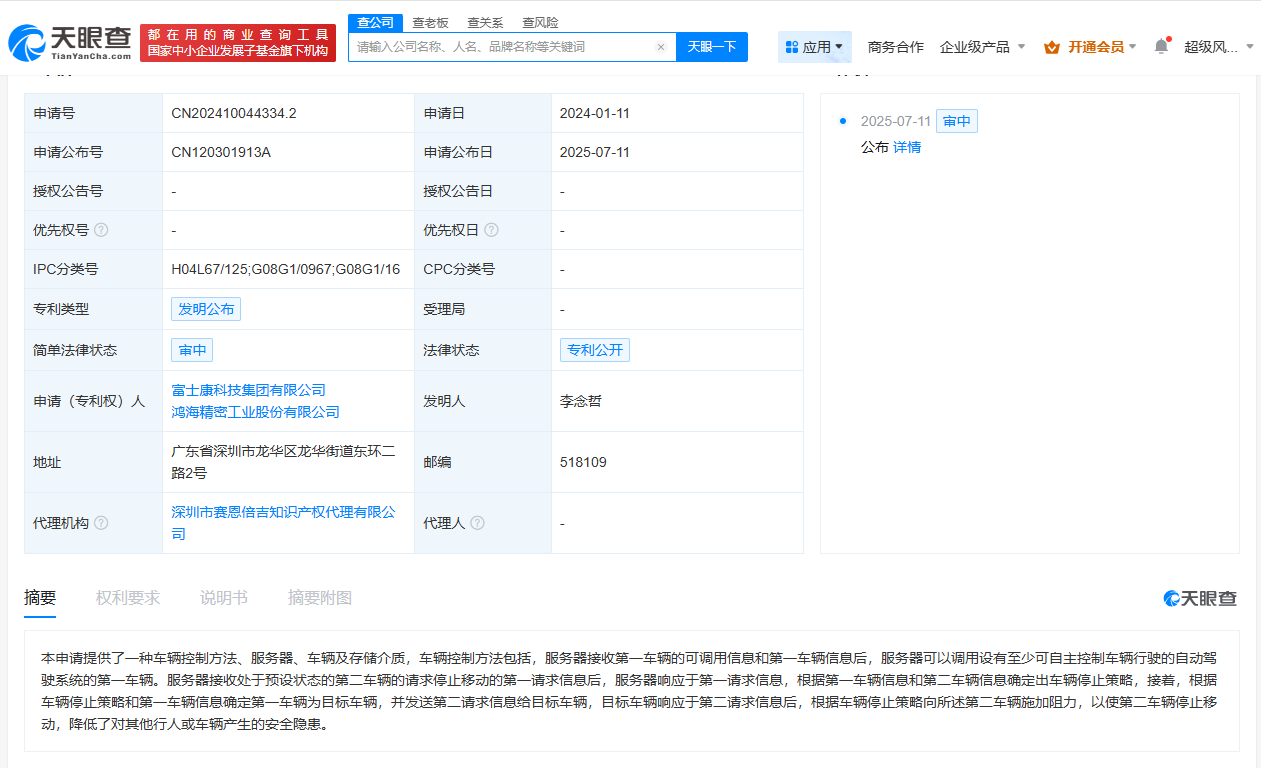Click the help icon next to 优先权号
The image size is (1261, 768).
pos(101,230)
